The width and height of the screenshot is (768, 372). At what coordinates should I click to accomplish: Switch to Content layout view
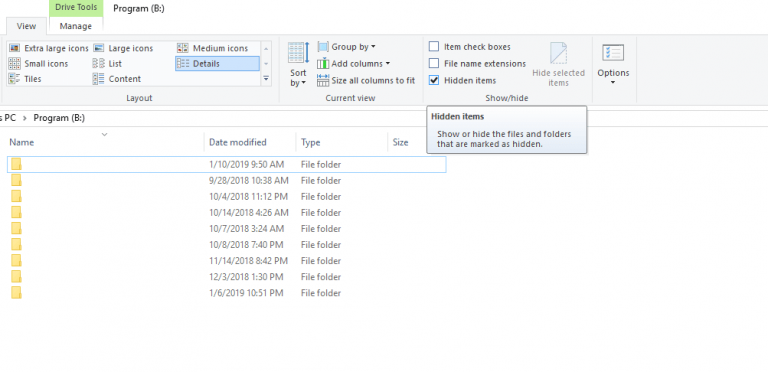point(117,79)
